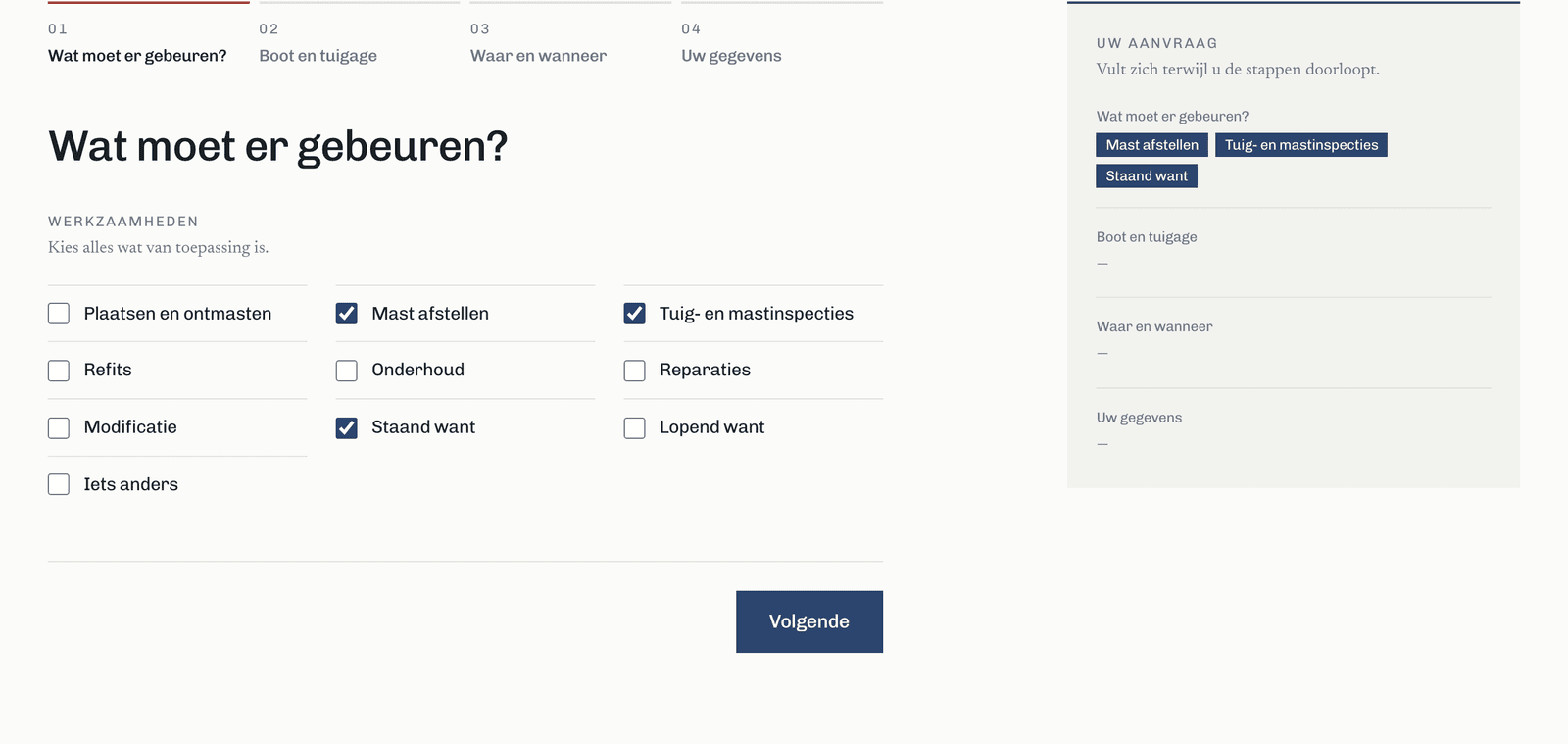
Task: Open step 02 Boot en tuigage
Action: click(360, 36)
